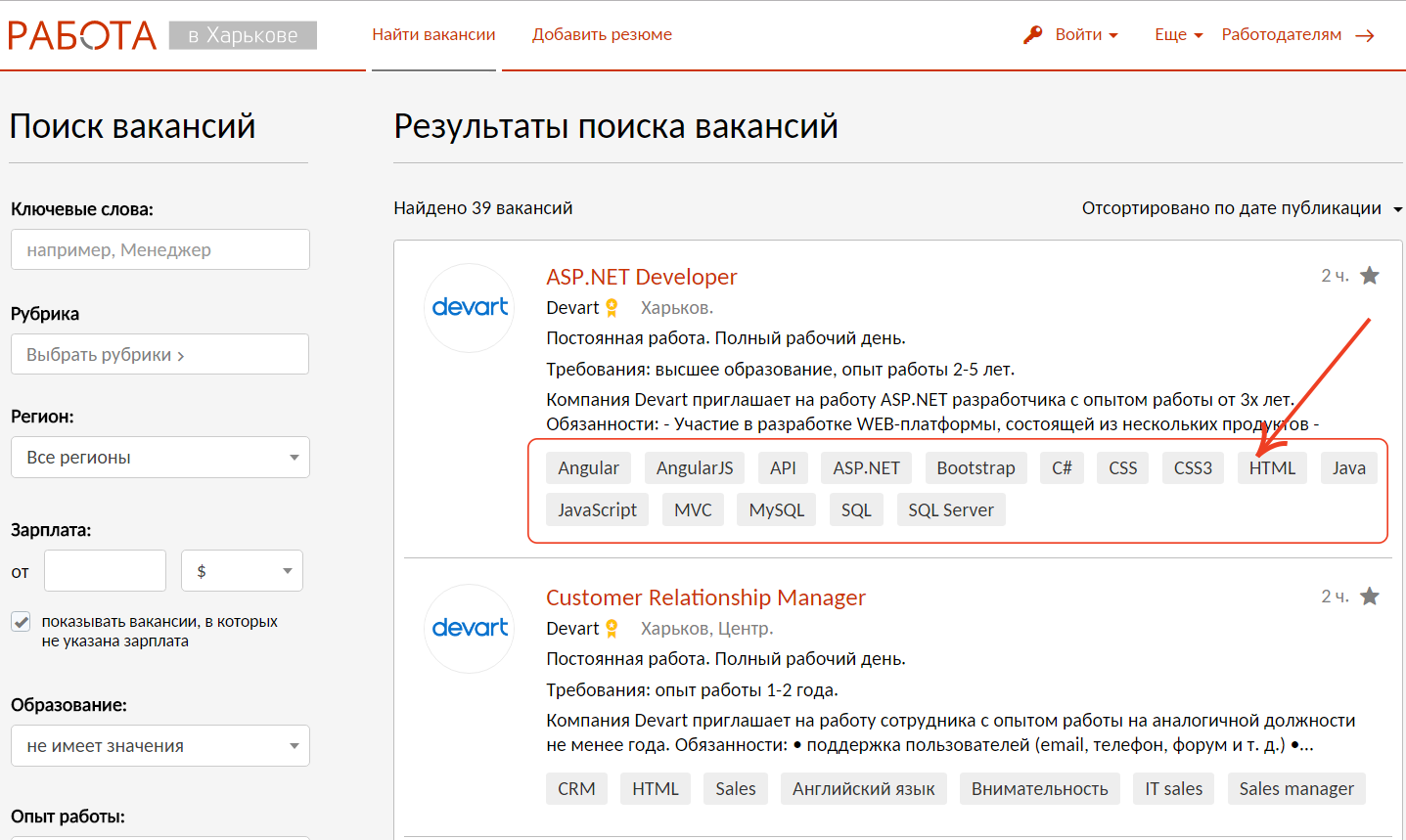The image size is (1406, 840).
Task: Click the Java skill tag
Action: pos(1348,468)
